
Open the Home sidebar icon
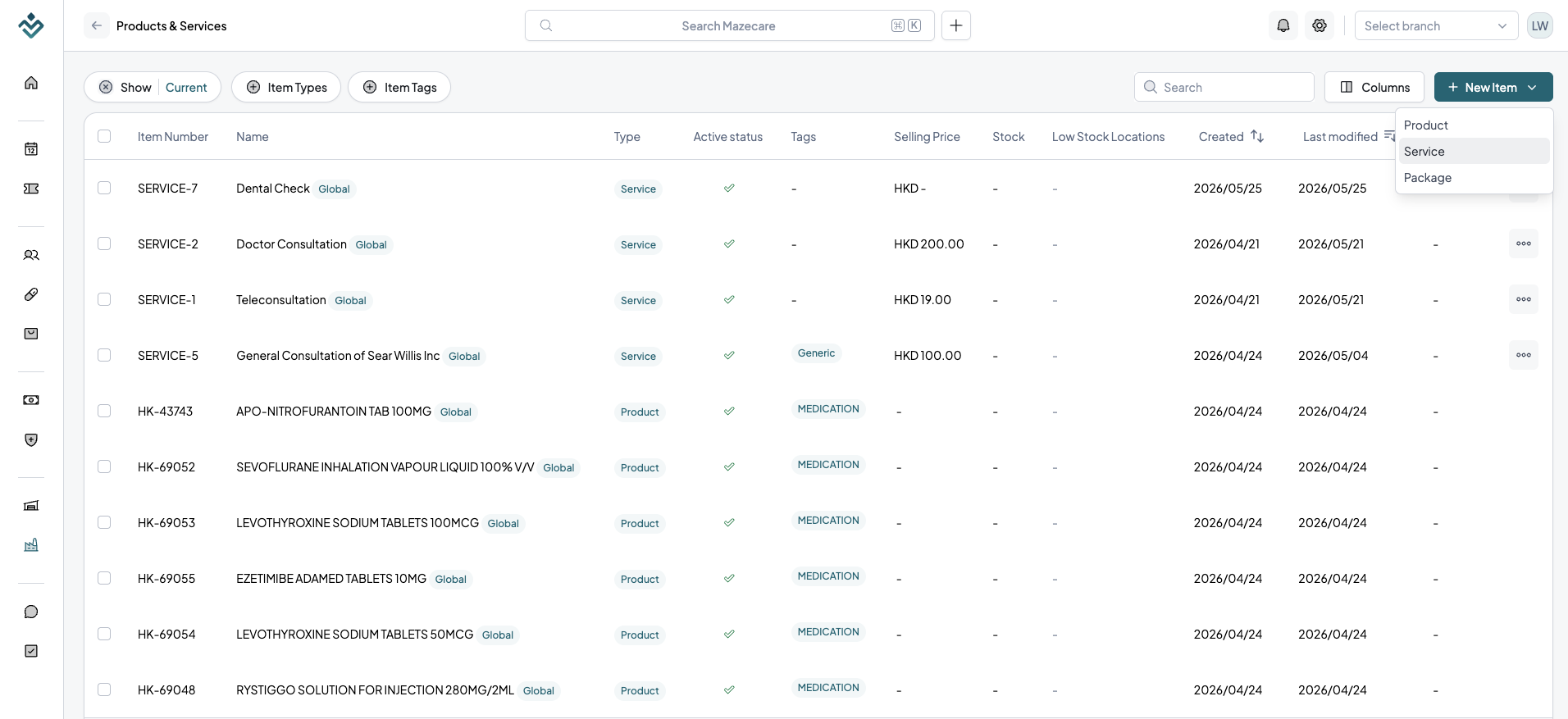[31, 83]
